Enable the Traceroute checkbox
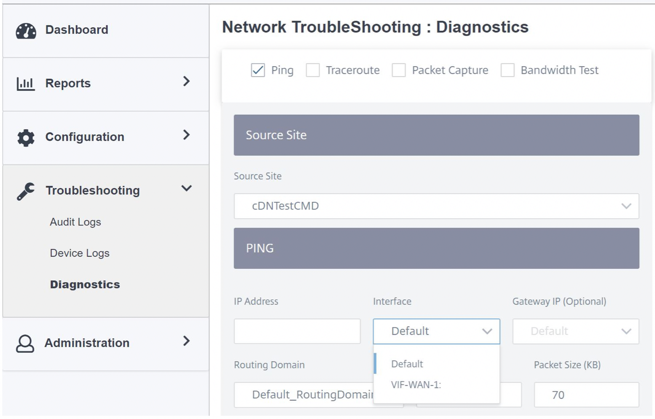Viewport: 655px width, 419px height. [313, 70]
